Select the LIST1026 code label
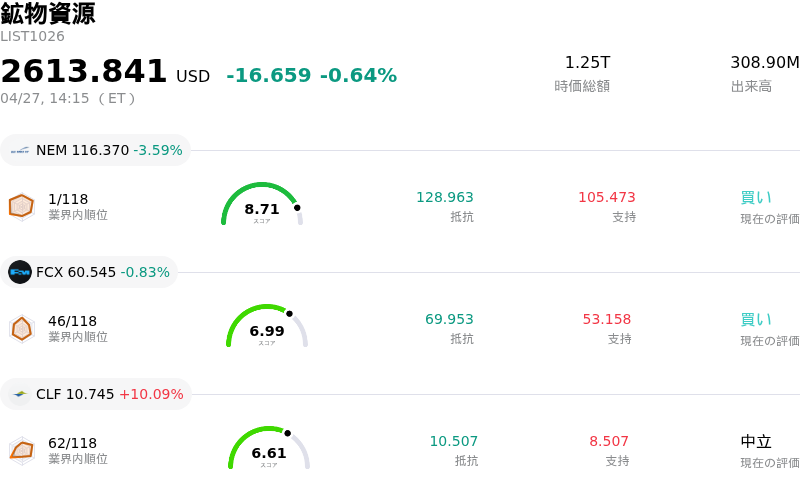800x488 pixels. [33, 36]
